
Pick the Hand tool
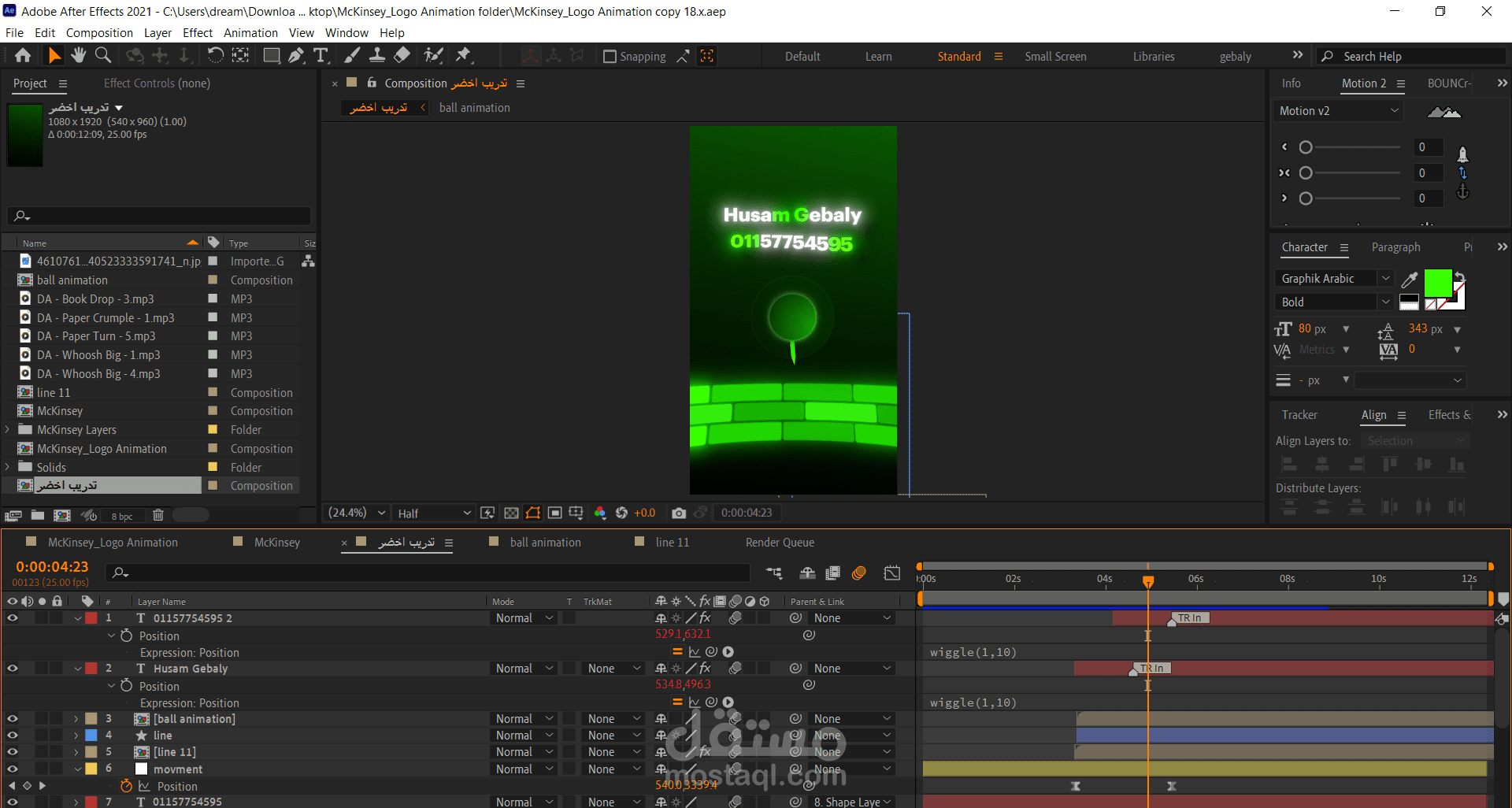pos(78,55)
